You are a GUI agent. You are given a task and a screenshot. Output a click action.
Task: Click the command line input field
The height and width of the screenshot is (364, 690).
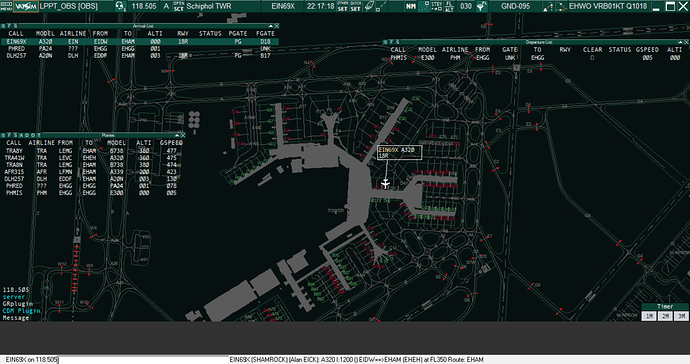point(114,360)
